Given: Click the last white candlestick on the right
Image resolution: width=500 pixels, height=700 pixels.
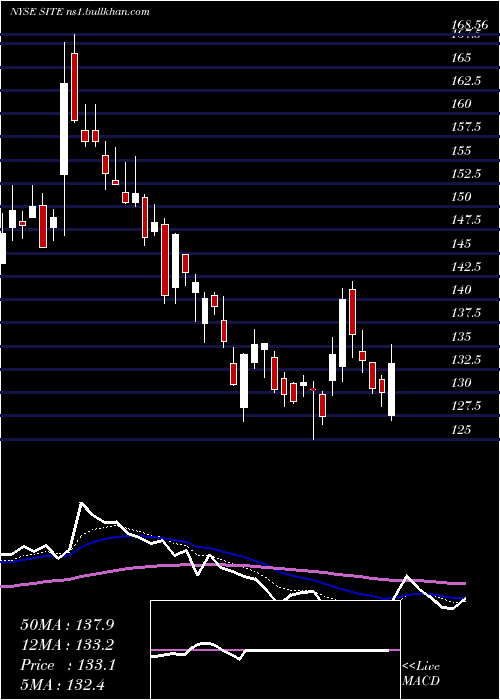Looking at the screenshot, I should [x=392, y=389].
